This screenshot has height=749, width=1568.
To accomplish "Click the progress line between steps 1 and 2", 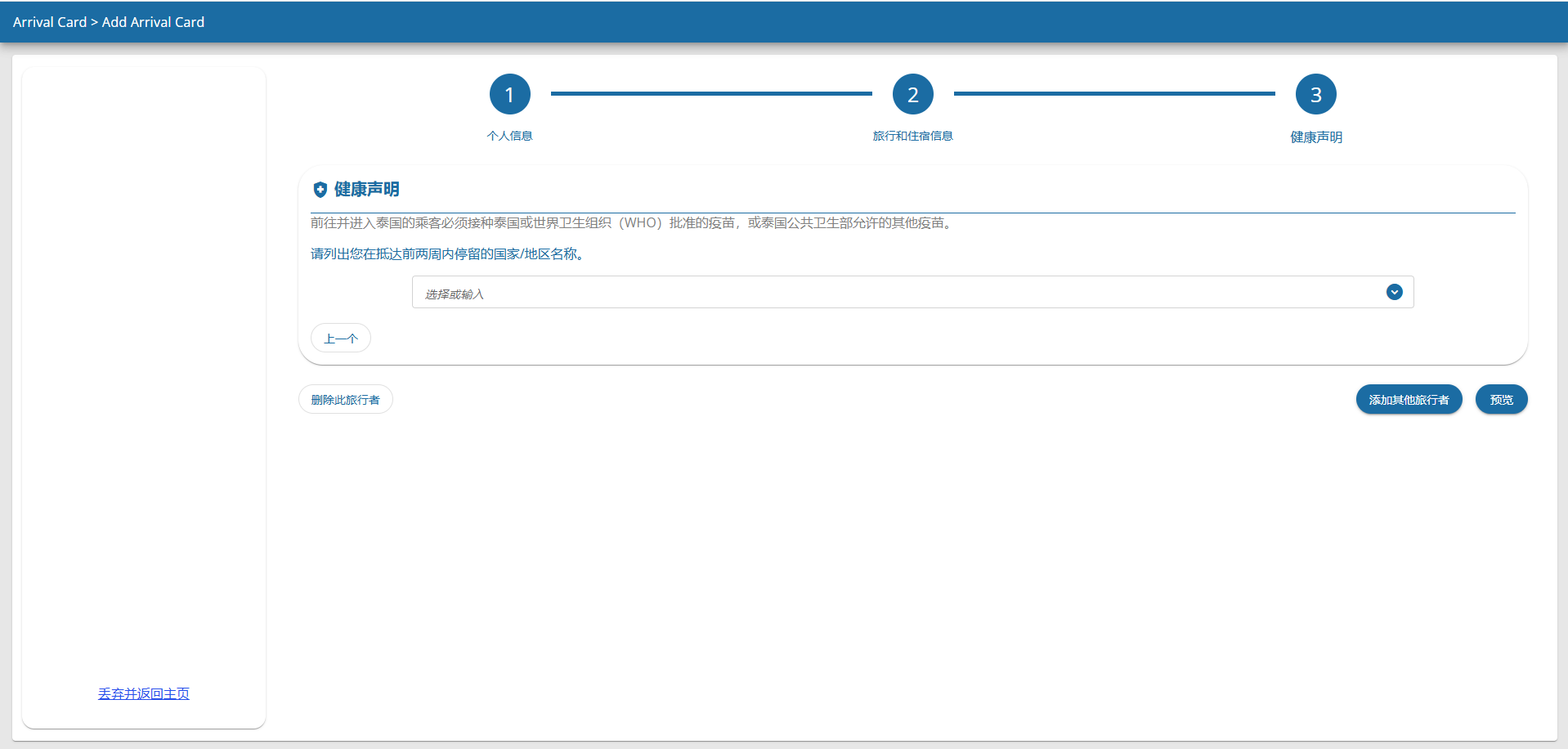I will [x=710, y=94].
